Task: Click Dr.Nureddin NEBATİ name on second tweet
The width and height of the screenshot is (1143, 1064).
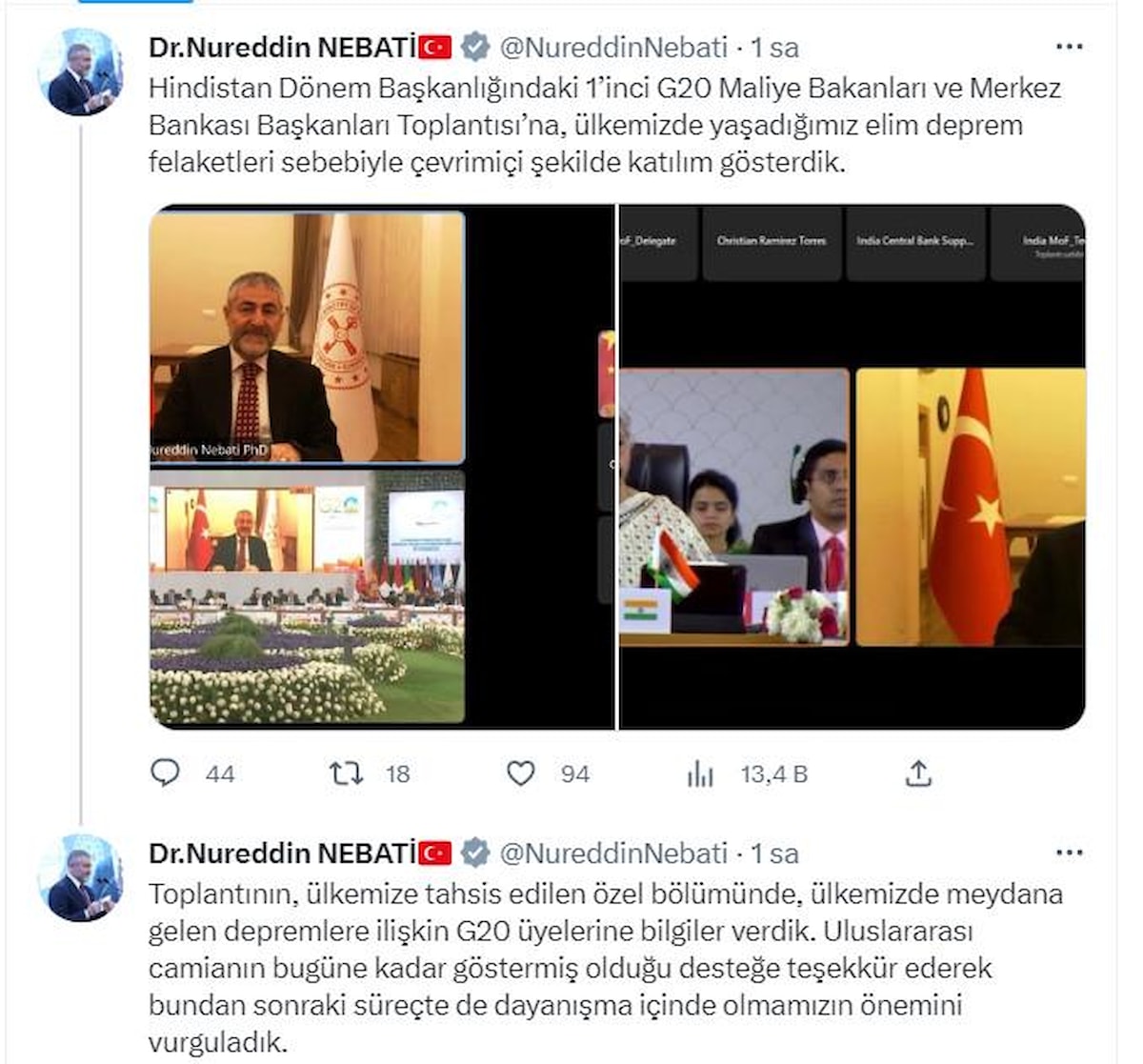Action: coord(283,853)
